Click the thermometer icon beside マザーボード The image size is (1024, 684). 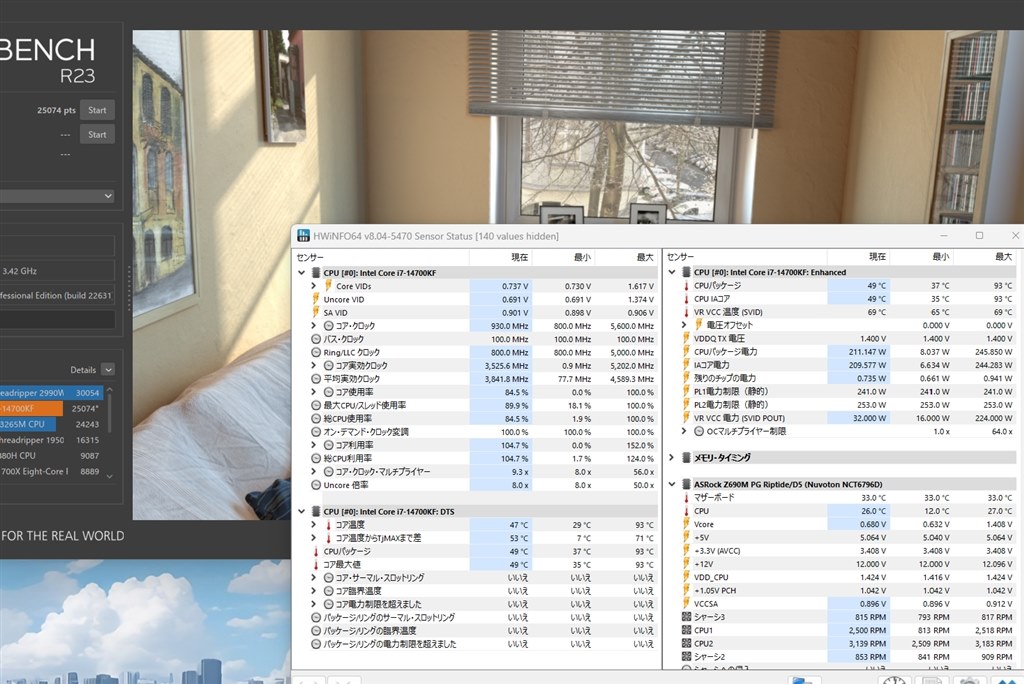click(686, 497)
